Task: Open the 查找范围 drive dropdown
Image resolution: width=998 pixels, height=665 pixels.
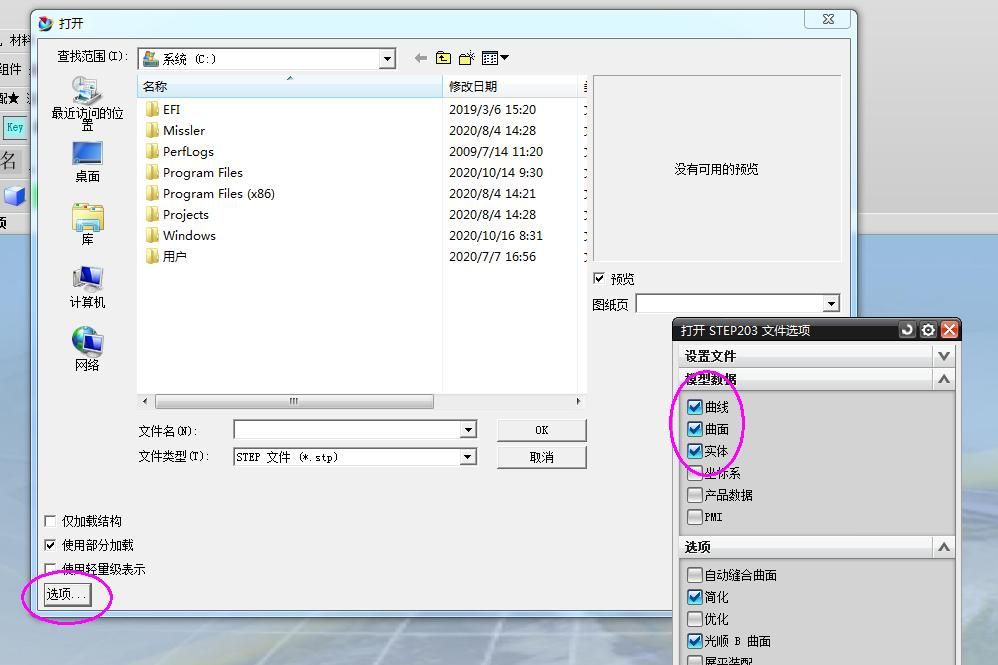Action: tap(389, 58)
